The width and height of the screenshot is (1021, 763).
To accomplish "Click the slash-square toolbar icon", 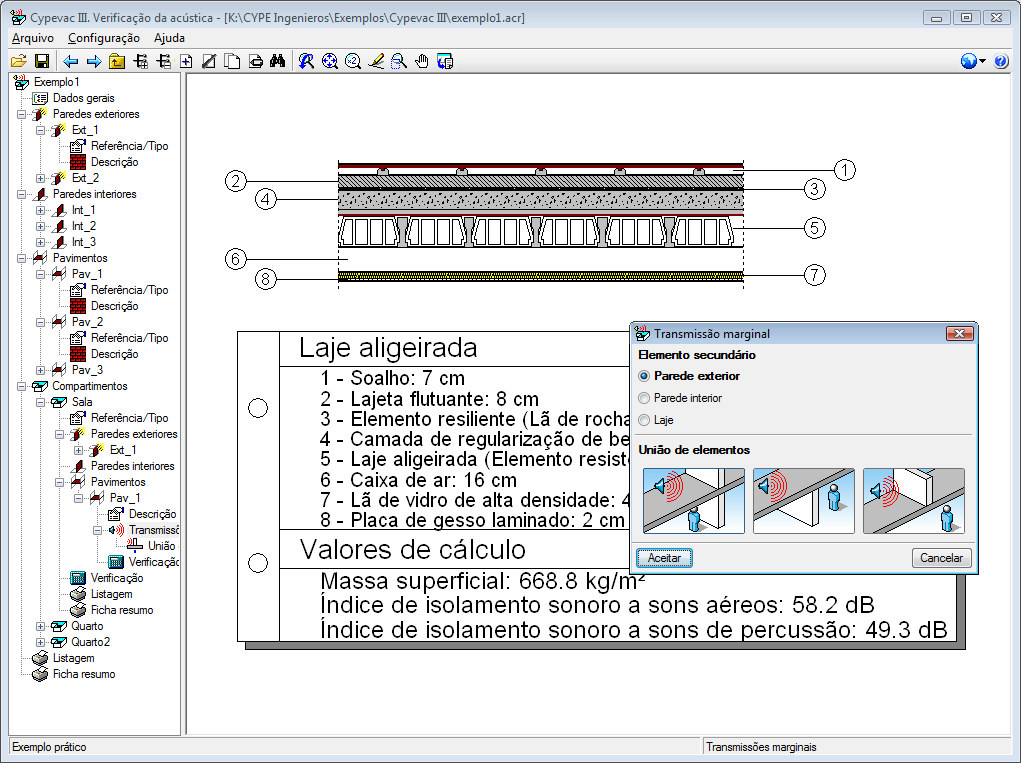I will 209,61.
